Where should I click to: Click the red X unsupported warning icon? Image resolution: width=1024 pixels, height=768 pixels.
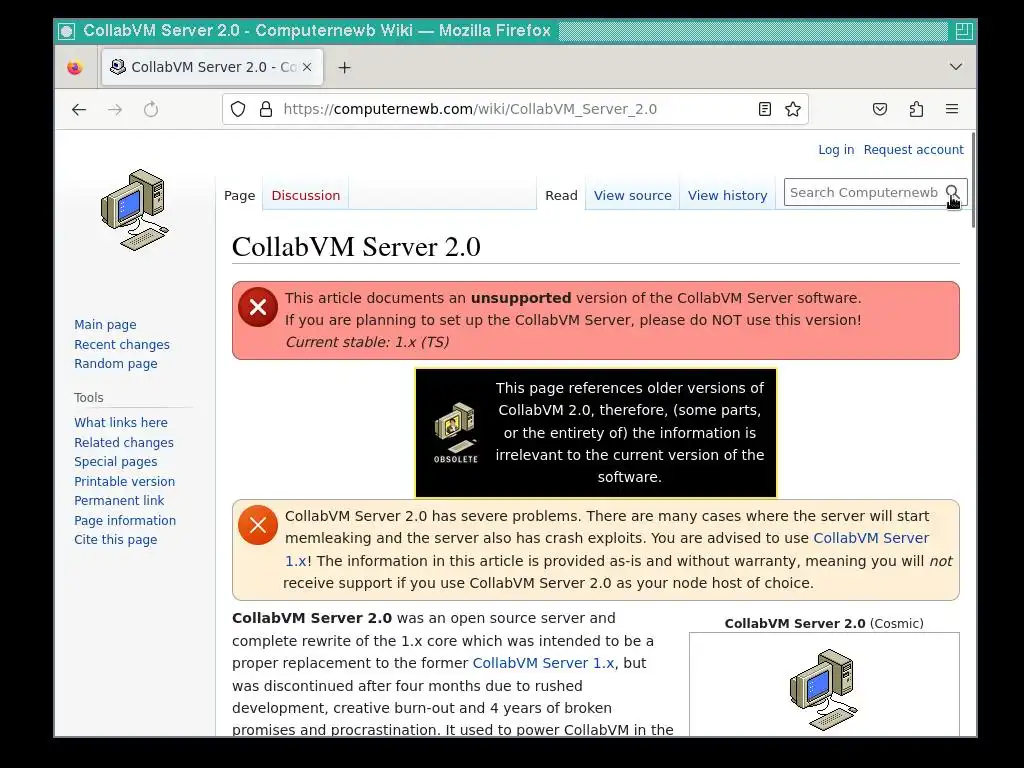coord(258,307)
